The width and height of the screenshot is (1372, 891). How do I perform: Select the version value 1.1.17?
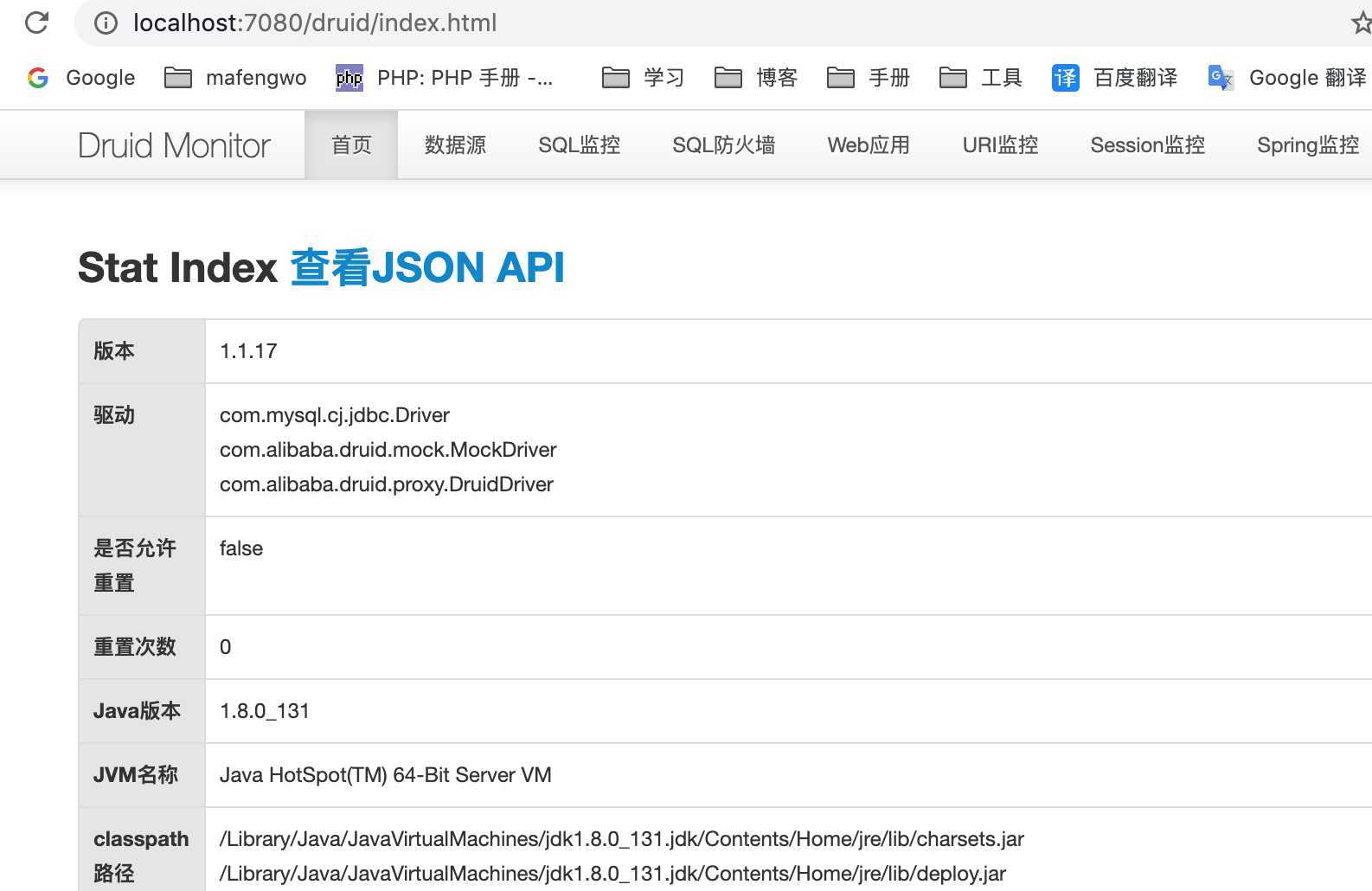(x=248, y=351)
